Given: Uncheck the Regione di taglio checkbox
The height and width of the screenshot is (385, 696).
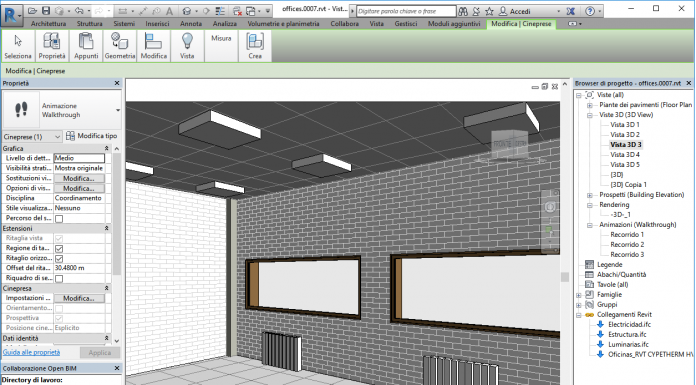Looking at the screenshot, I should tap(59, 249).
